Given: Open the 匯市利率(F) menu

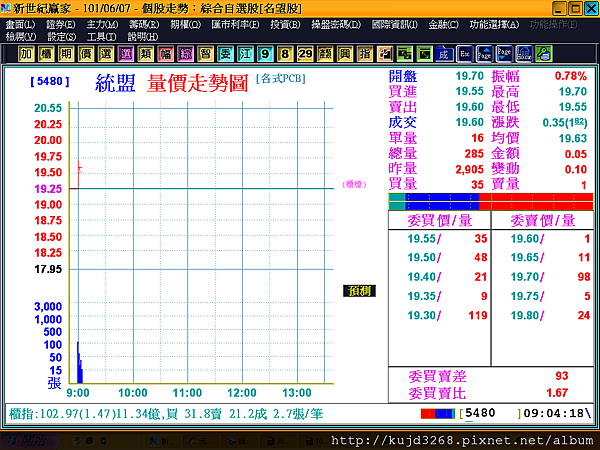Looking at the screenshot, I should pos(235,24).
